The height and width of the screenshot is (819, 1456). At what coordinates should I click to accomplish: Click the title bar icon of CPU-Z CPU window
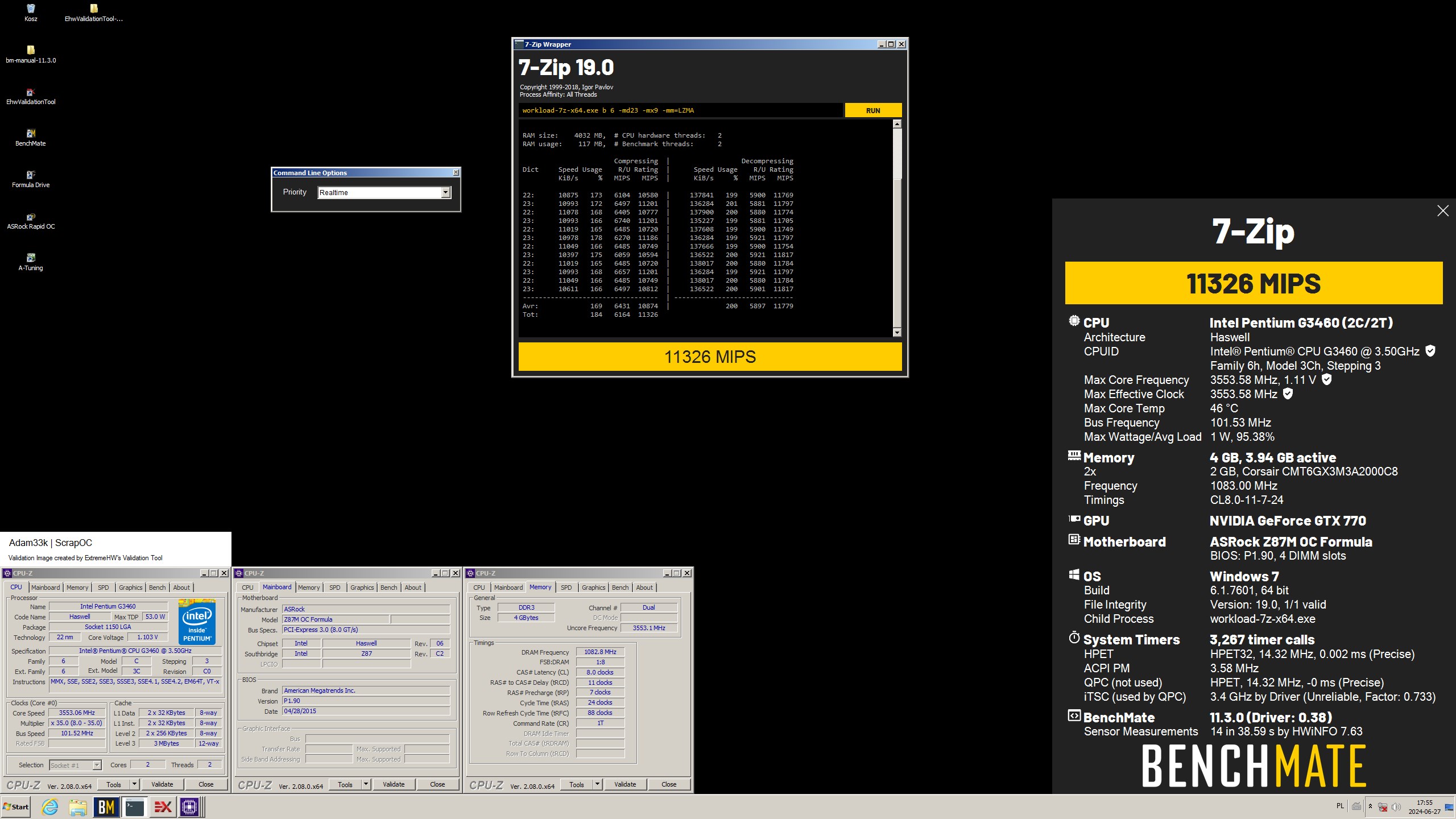[x=7, y=573]
